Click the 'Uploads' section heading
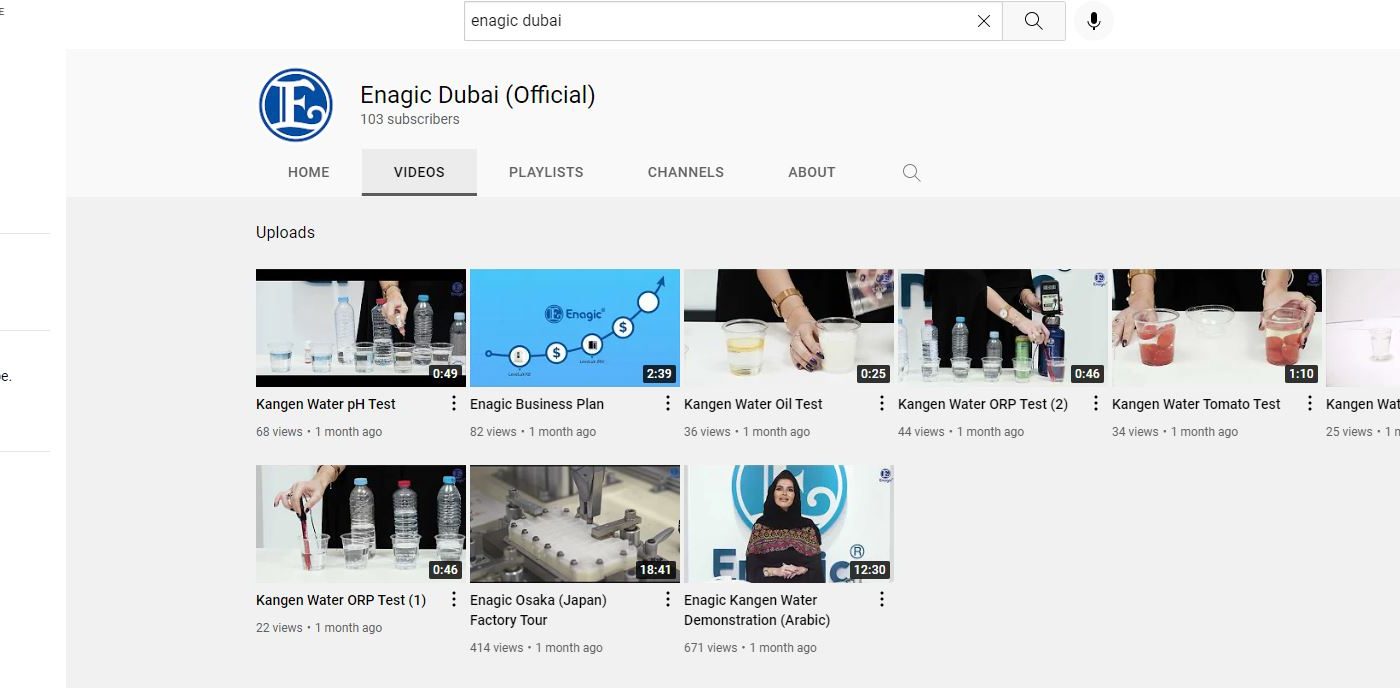Image resolution: width=1400 pixels, height=688 pixels. 285,232
